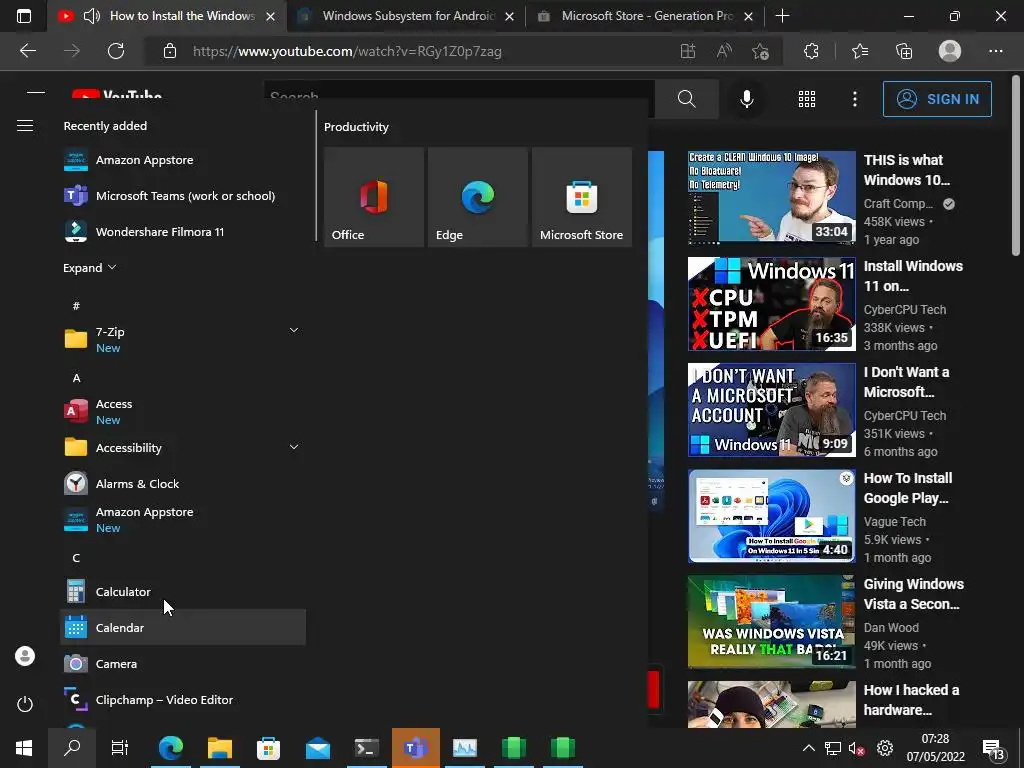
Task: Open Edge Settings and more menu
Action: (x=995, y=51)
